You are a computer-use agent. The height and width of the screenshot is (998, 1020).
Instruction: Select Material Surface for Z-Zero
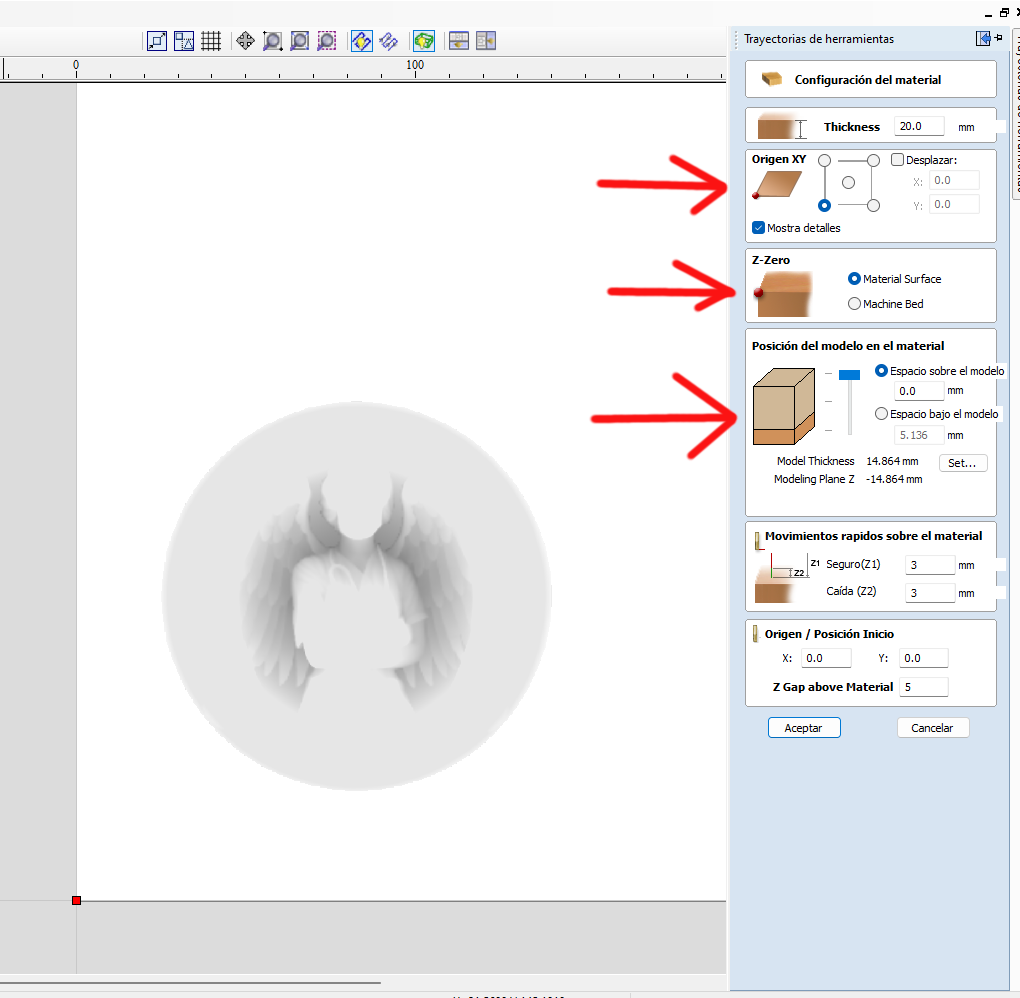[855, 278]
